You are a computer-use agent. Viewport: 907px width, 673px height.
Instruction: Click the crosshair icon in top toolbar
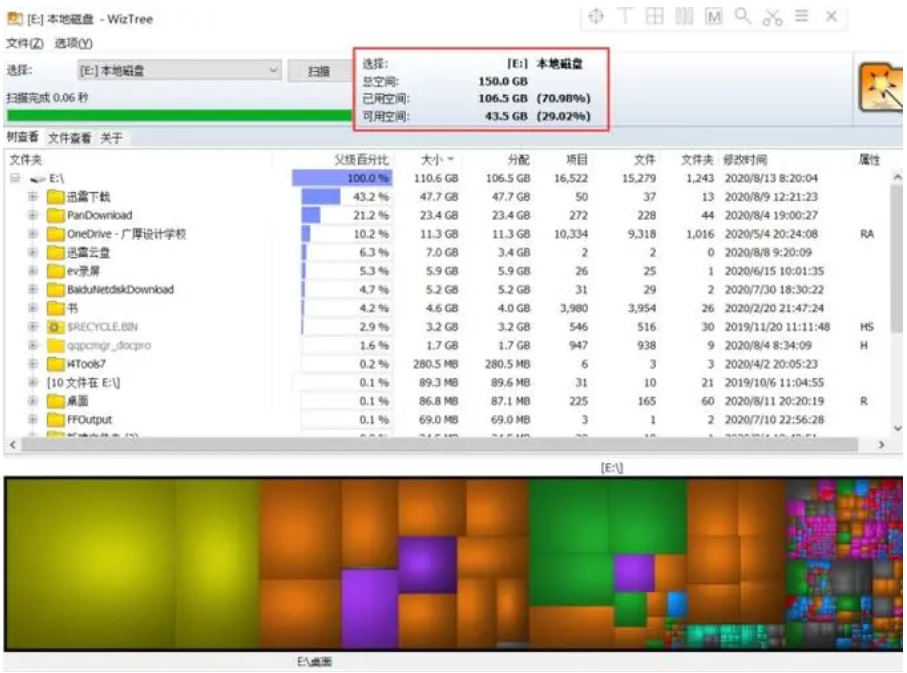[x=596, y=16]
